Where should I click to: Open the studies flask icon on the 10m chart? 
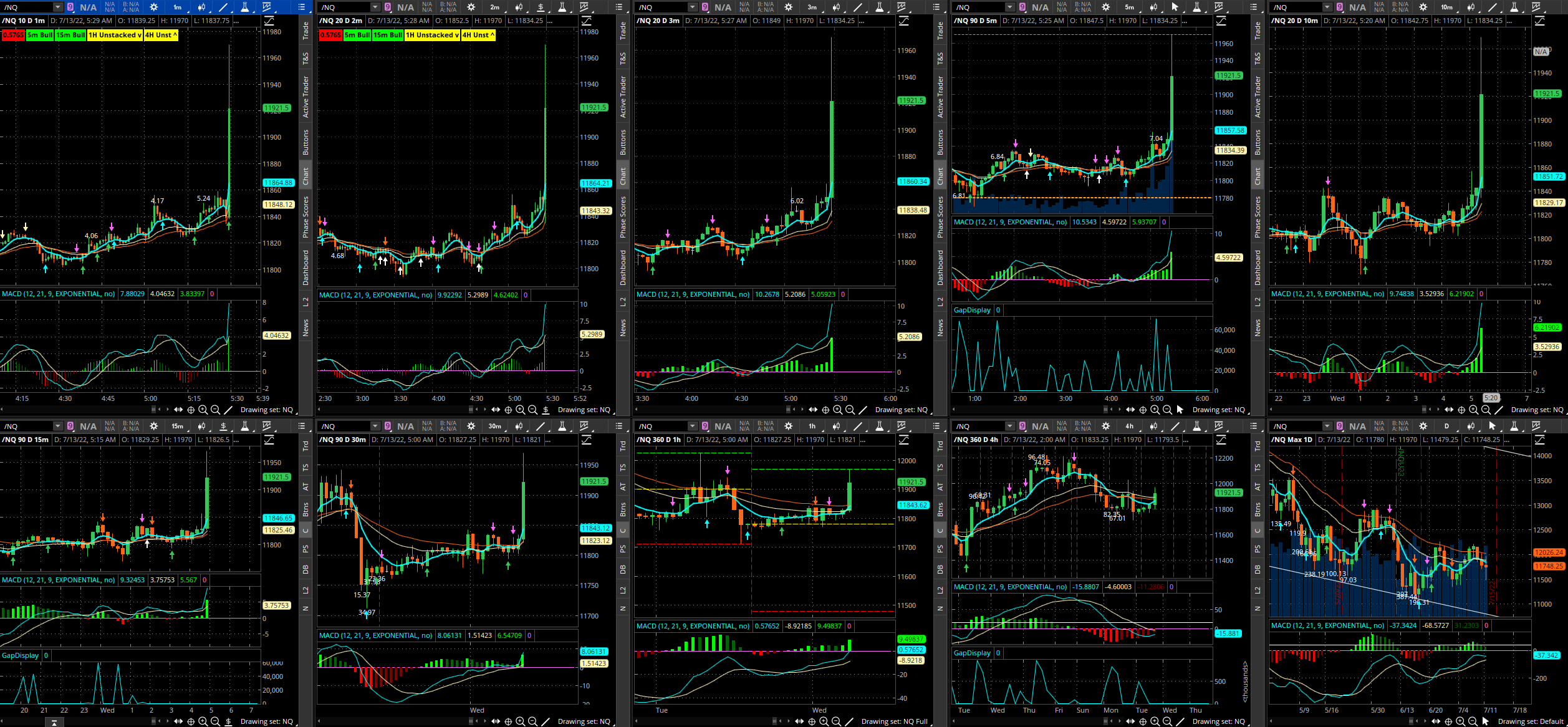pyautogui.click(x=1514, y=7)
